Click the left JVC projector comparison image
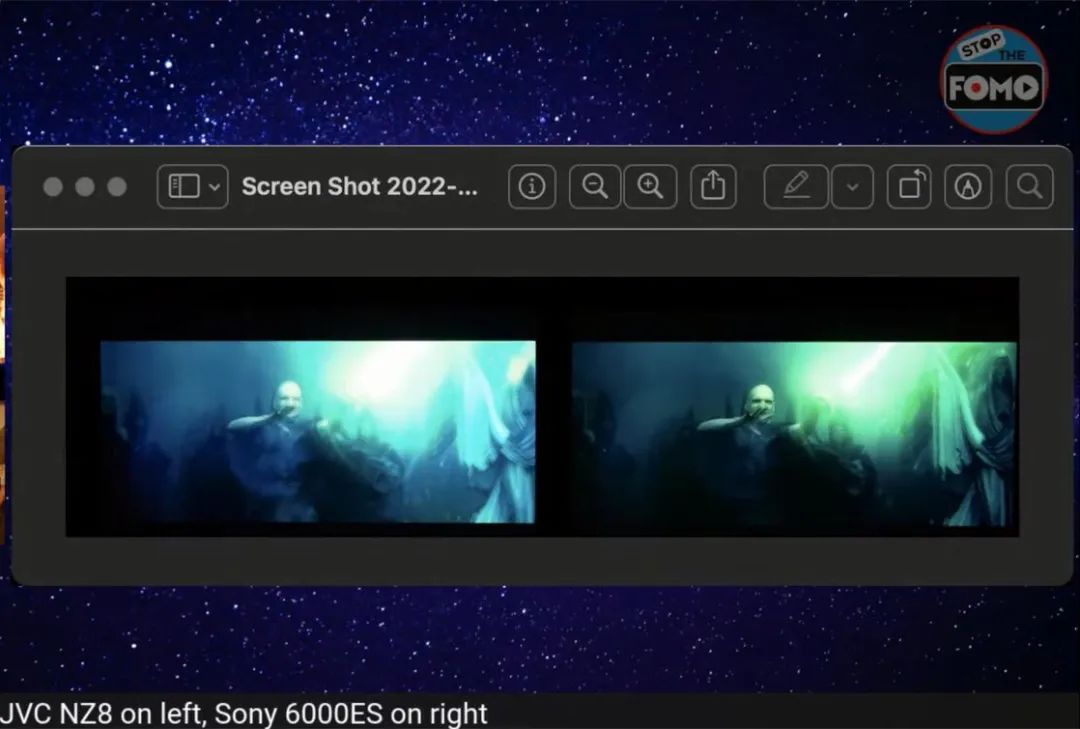Viewport: 1080px width, 729px height. pos(318,431)
